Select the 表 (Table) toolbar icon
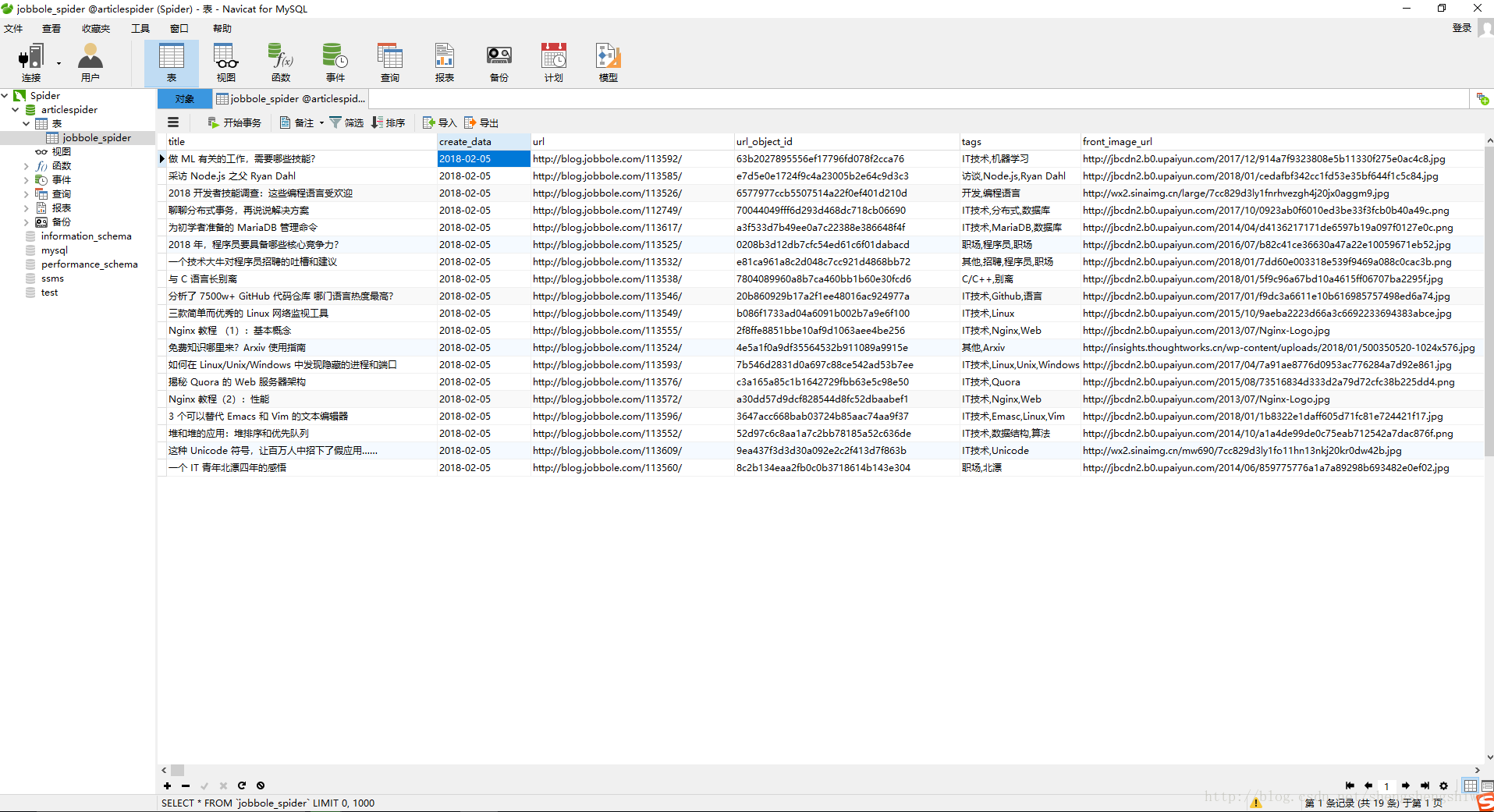Image resolution: width=1494 pixels, height=812 pixels. pos(171,63)
